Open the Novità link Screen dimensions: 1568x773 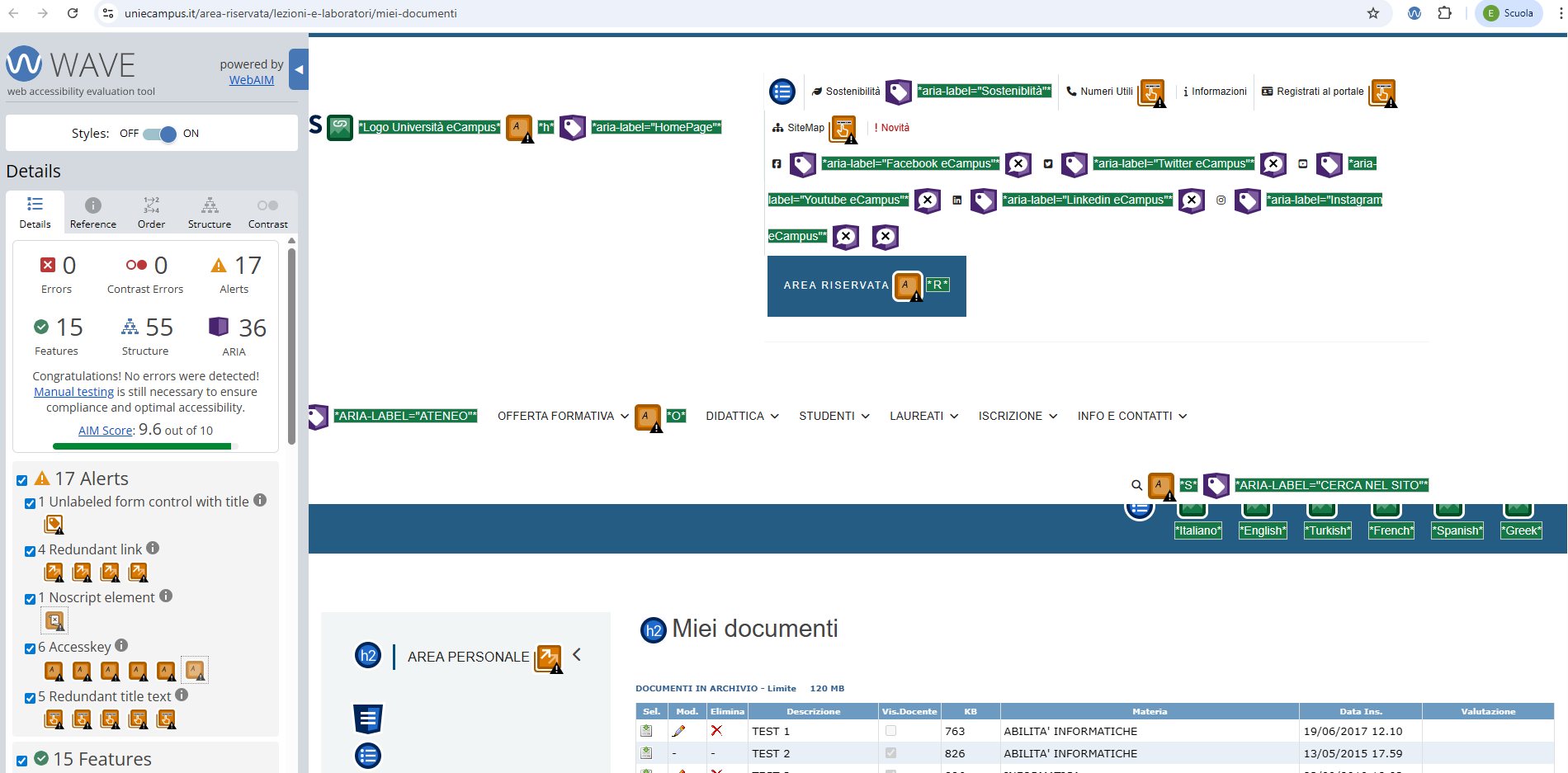coord(892,128)
